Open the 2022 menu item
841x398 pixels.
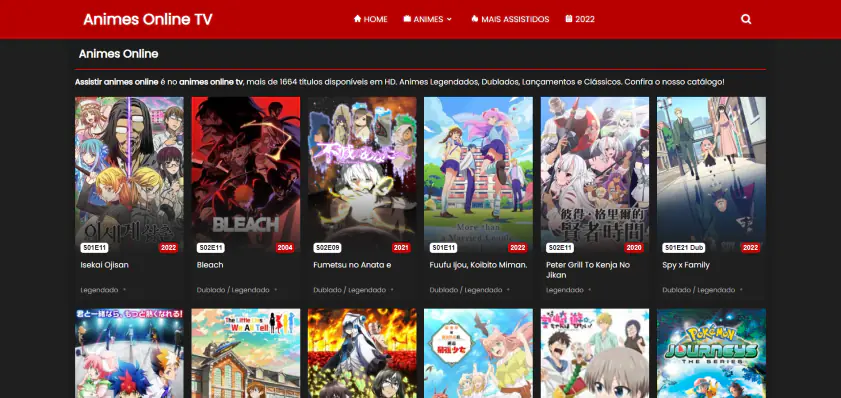[x=580, y=19]
